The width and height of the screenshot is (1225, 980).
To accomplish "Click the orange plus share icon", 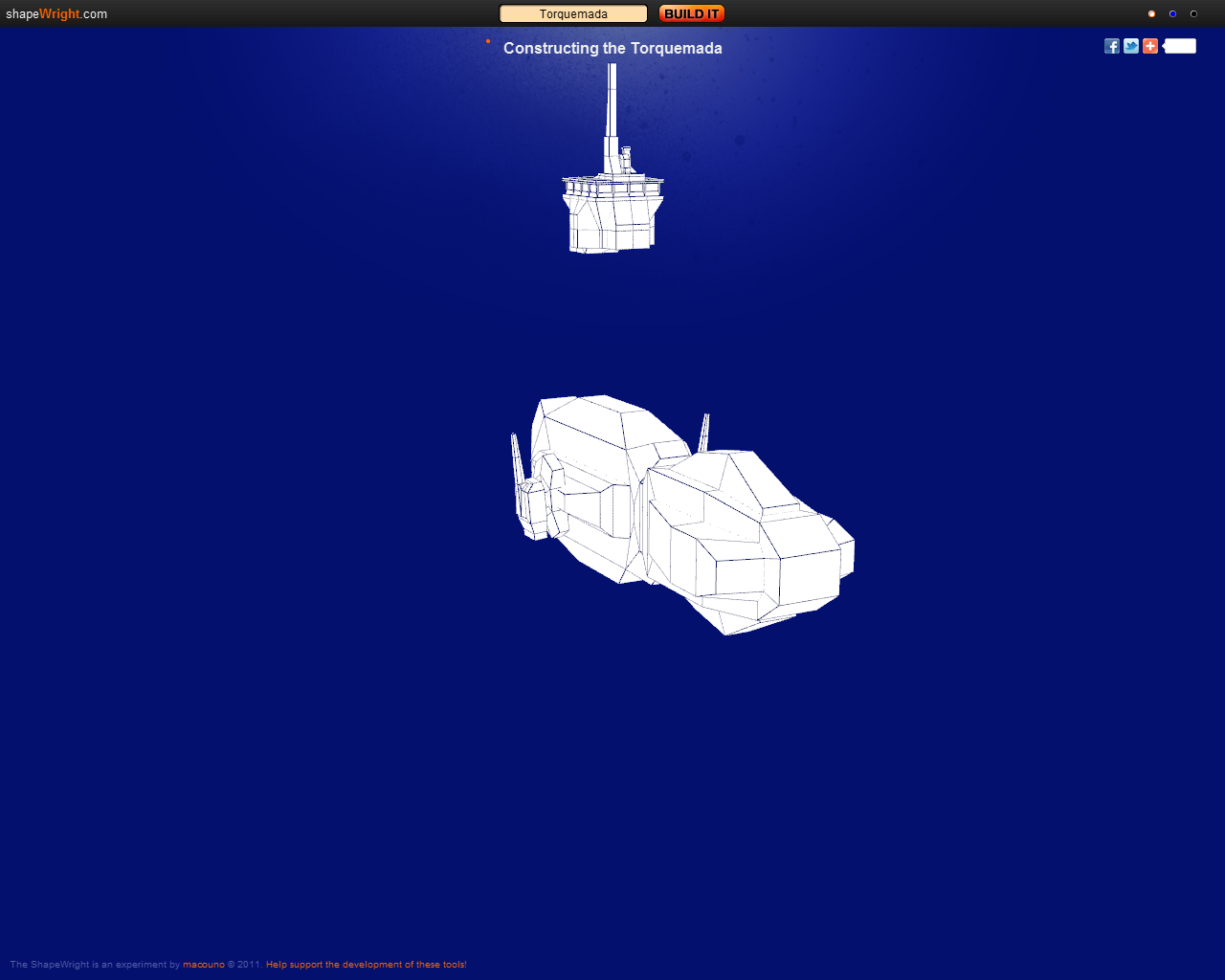I will [x=1149, y=45].
